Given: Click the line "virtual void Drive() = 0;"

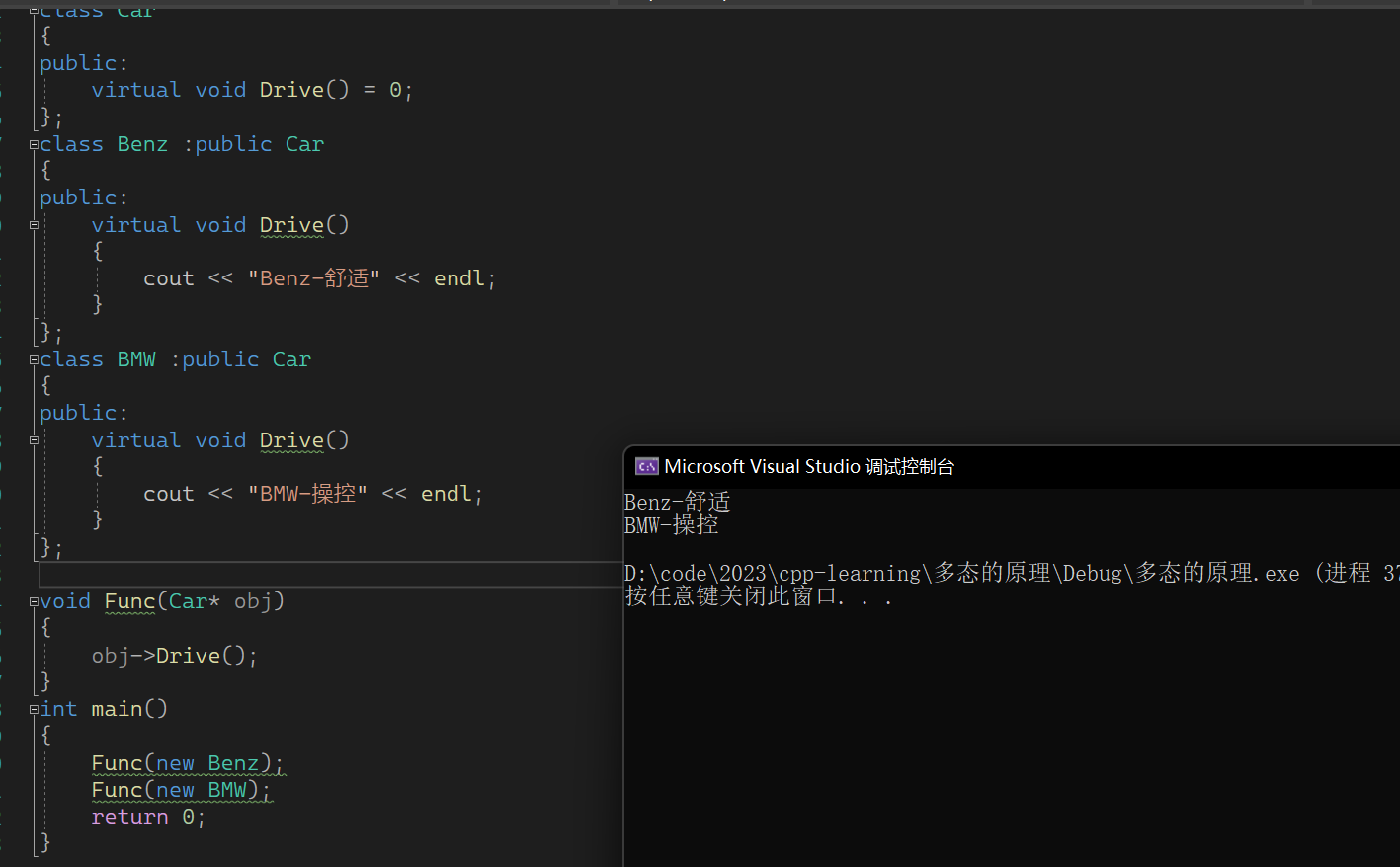Looking at the screenshot, I should 252,90.
